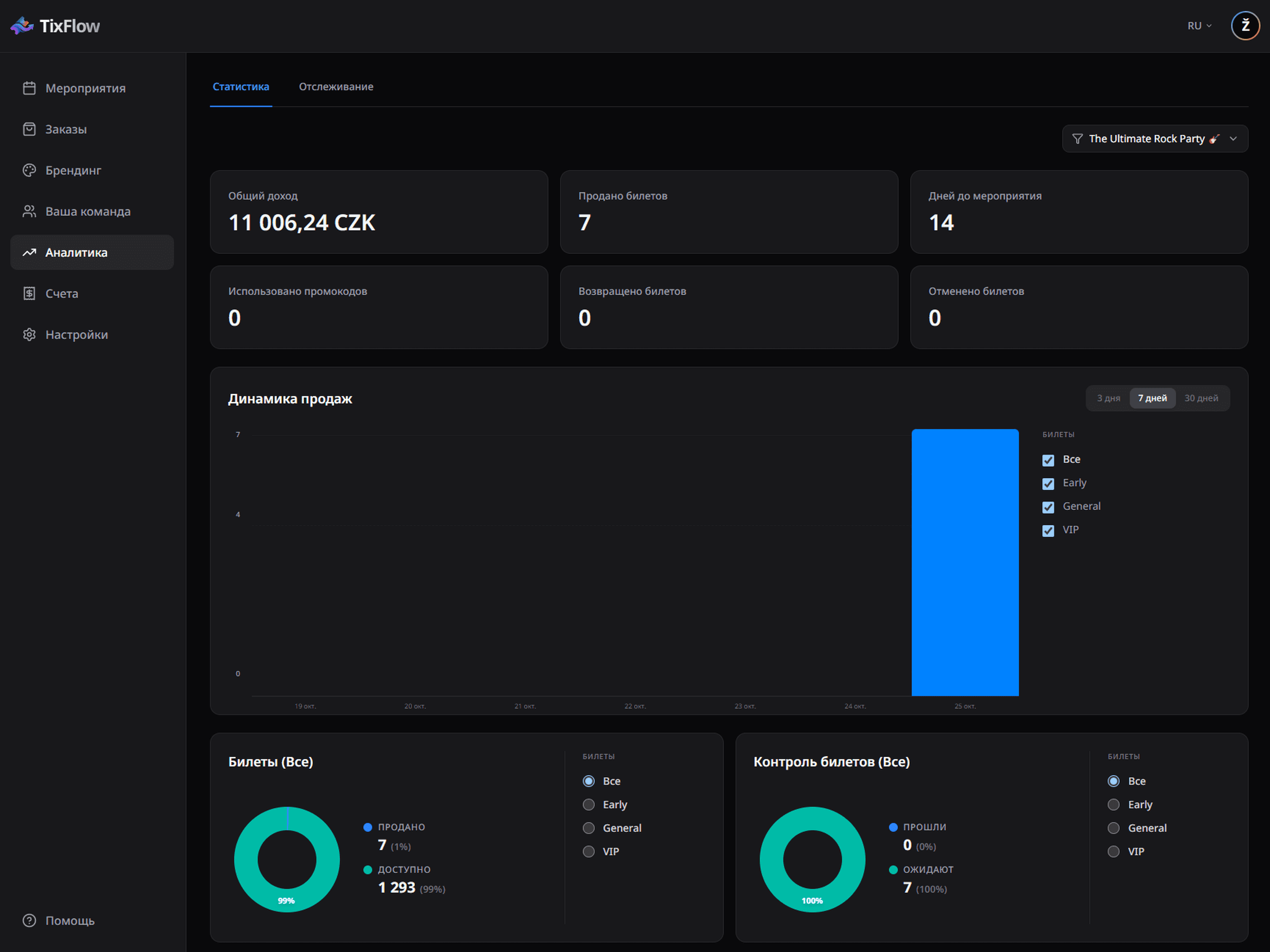Select the 30 дней range button

pyautogui.click(x=1201, y=398)
